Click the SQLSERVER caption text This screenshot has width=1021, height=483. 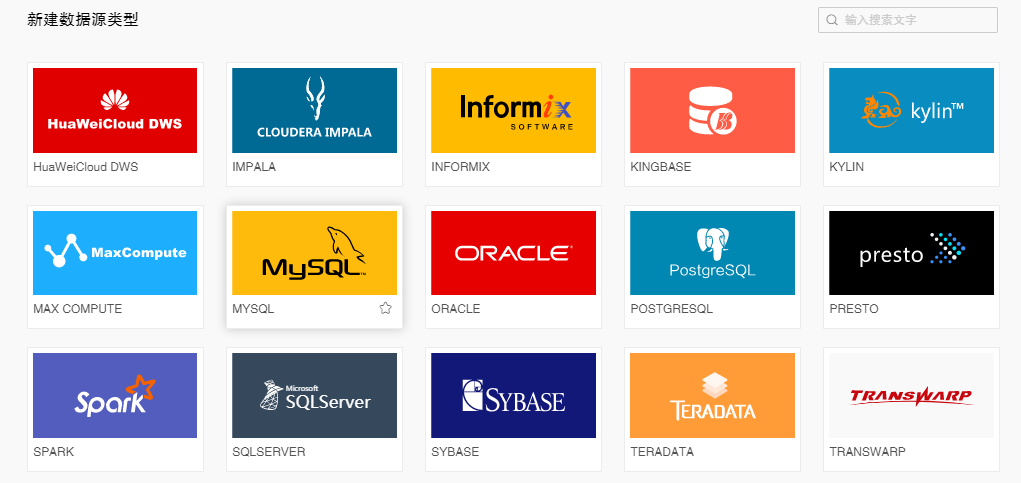(269, 451)
